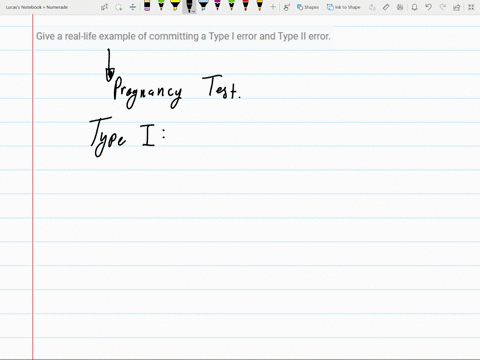Choose the yellow highlighter
Screen dimensions: 480x360
pos(175,6)
